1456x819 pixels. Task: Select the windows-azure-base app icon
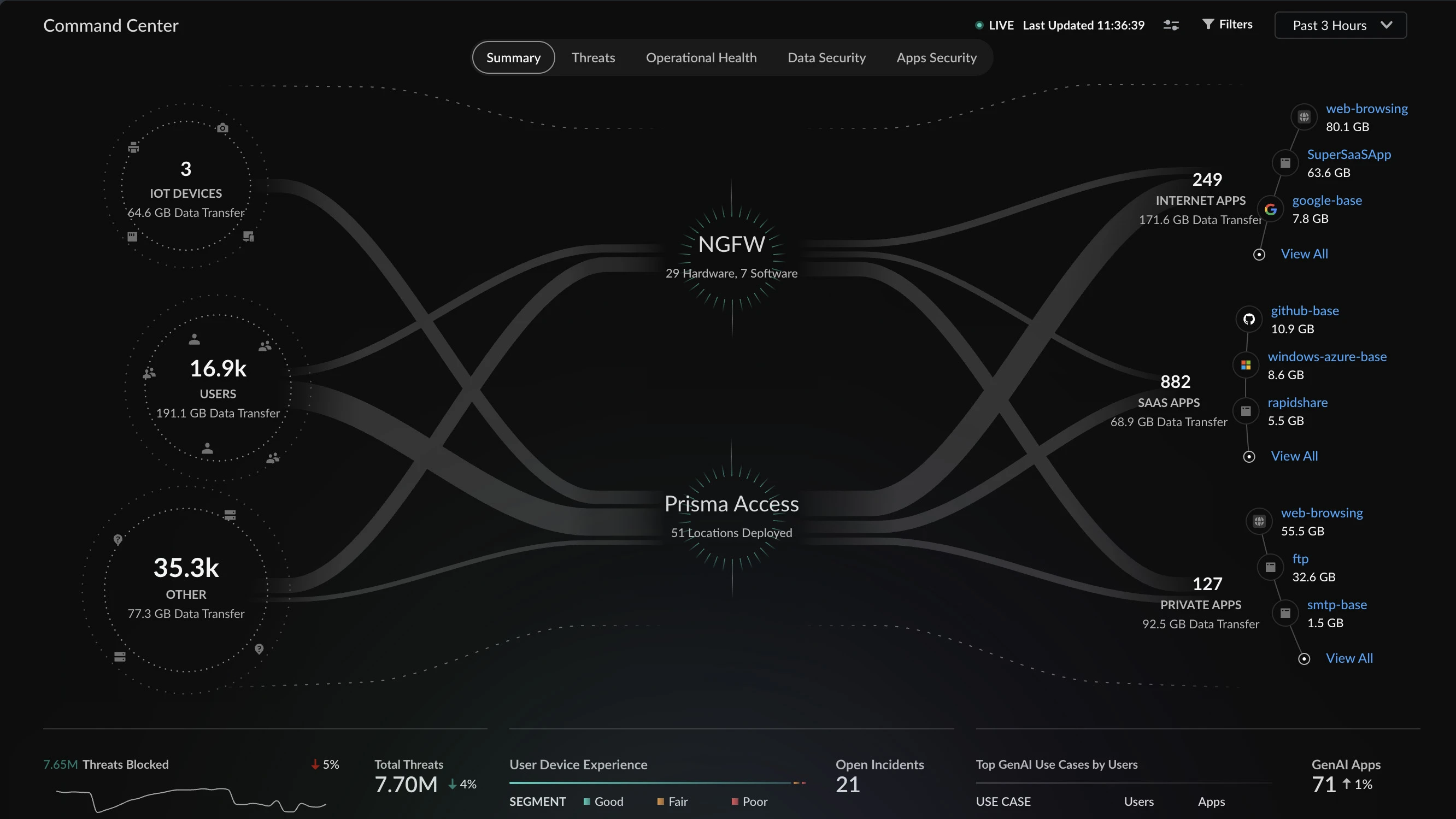[1246, 364]
